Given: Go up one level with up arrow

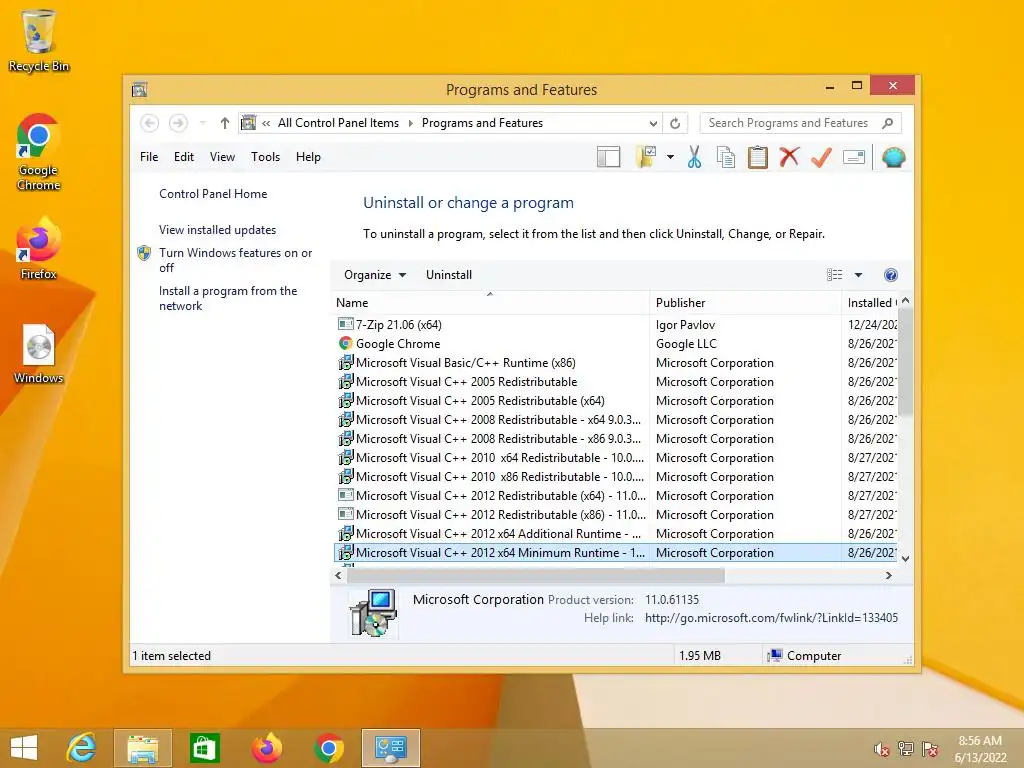Looking at the screenshot, I should [225, 123].
